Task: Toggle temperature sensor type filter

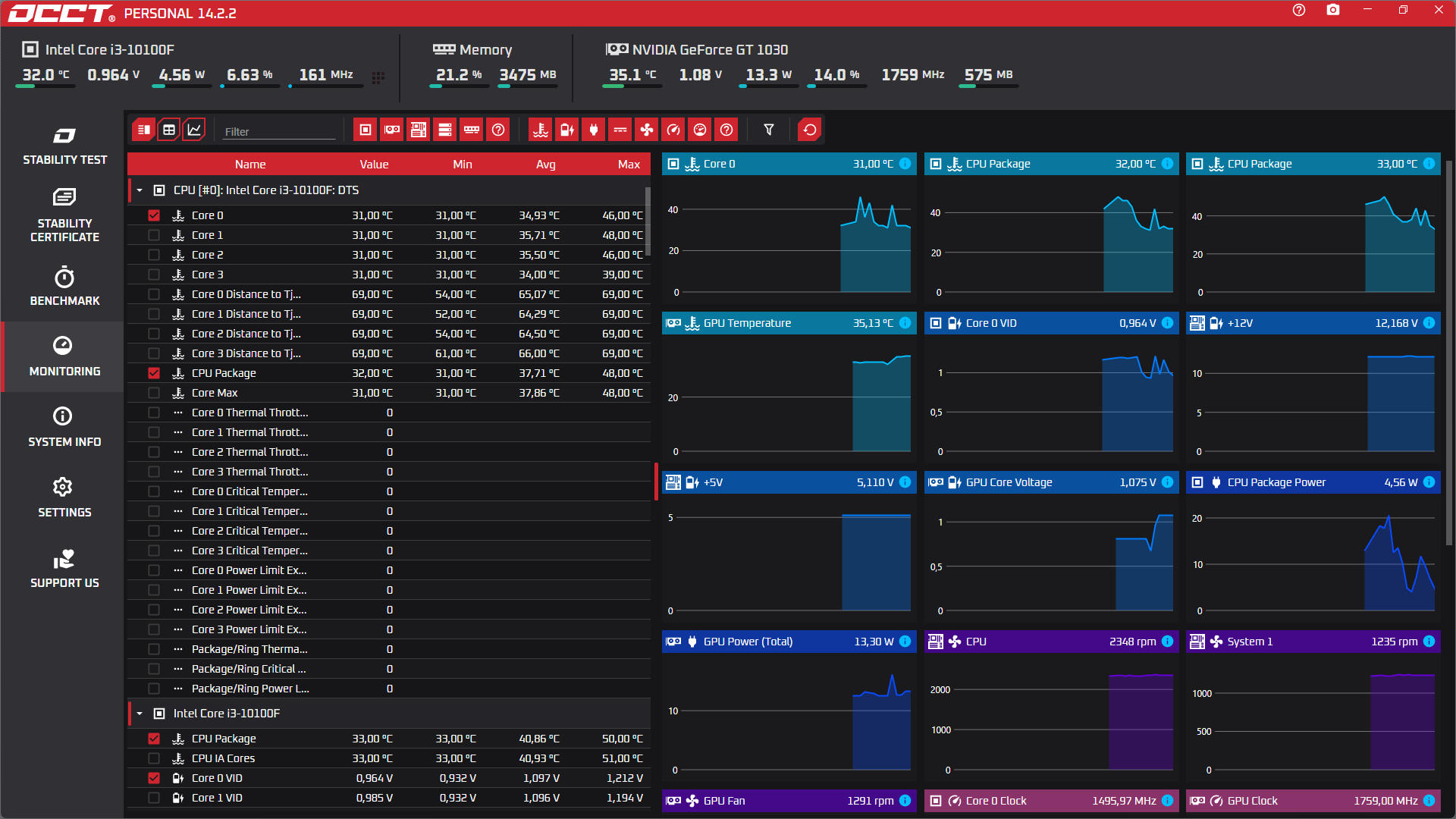Action: (x=541, y=130)
